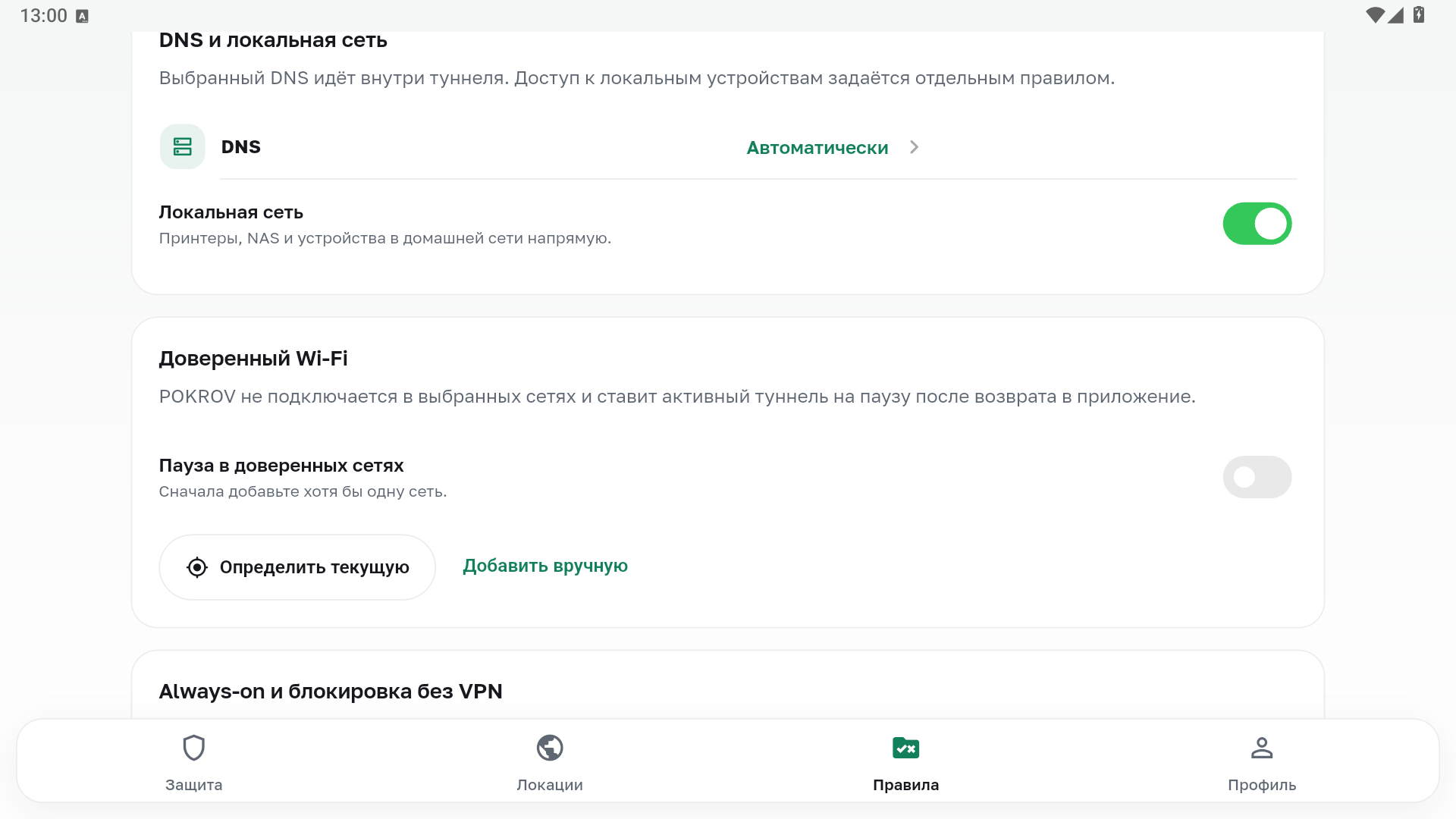Switch to the Локации tab label

click(x=550, y=785)
